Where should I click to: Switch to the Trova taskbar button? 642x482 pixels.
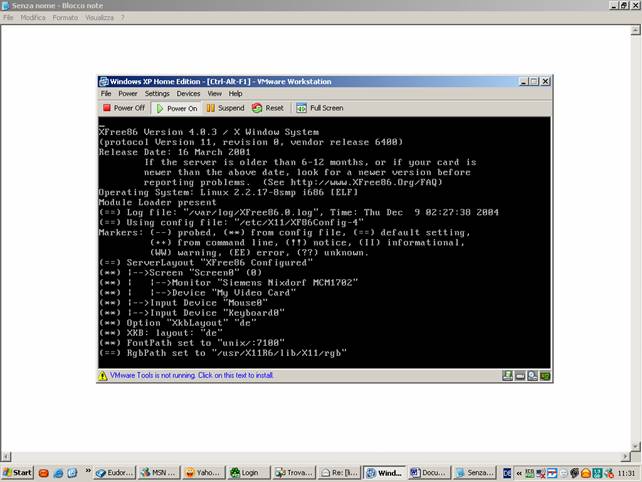pos(292,473)
